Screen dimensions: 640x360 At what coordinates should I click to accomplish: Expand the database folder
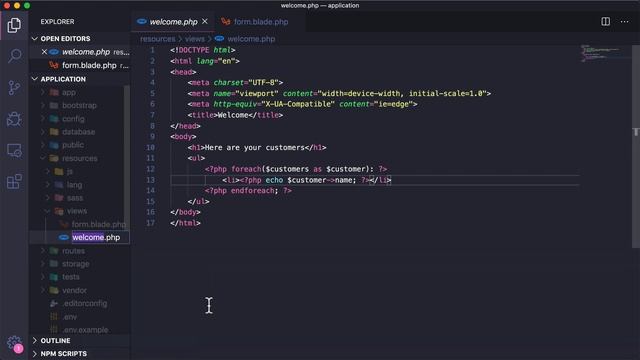[77, 132]
